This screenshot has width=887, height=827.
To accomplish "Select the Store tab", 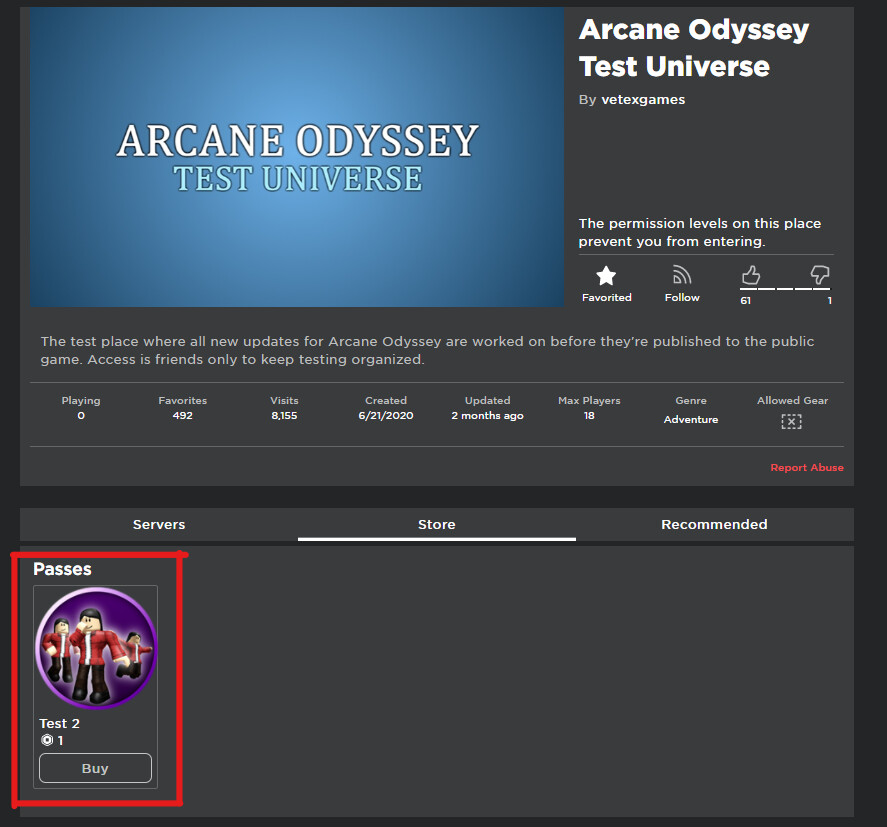I will [x=436, y=523].
